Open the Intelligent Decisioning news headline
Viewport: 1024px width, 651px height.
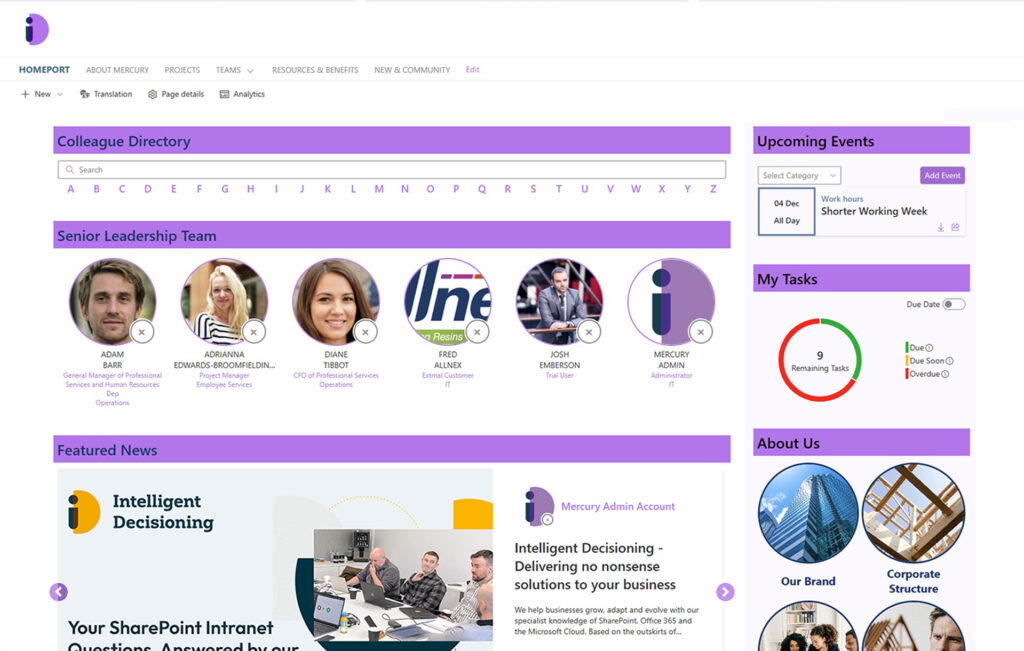[x=595, y=566]
